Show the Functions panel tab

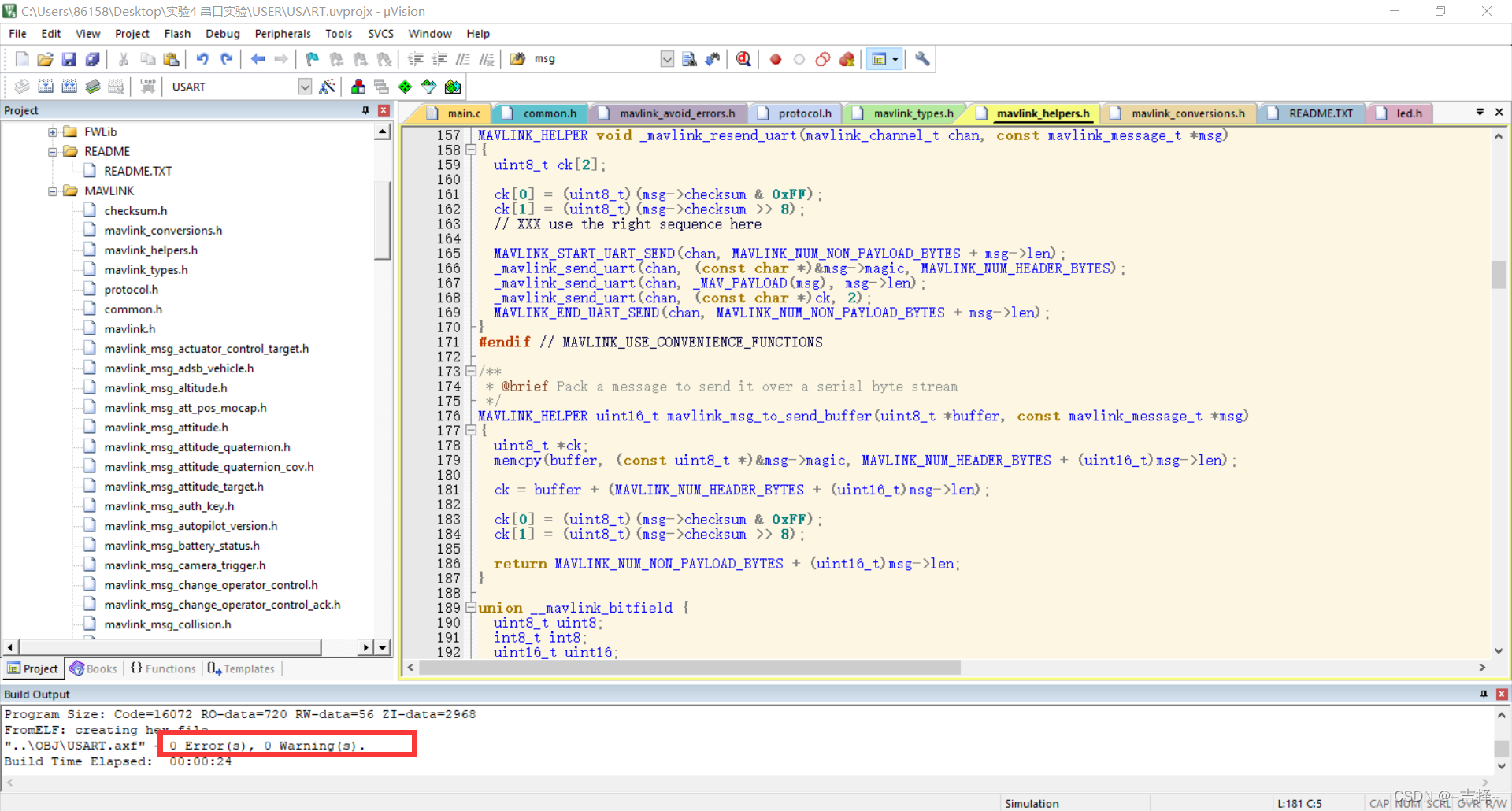click(163, 668)
